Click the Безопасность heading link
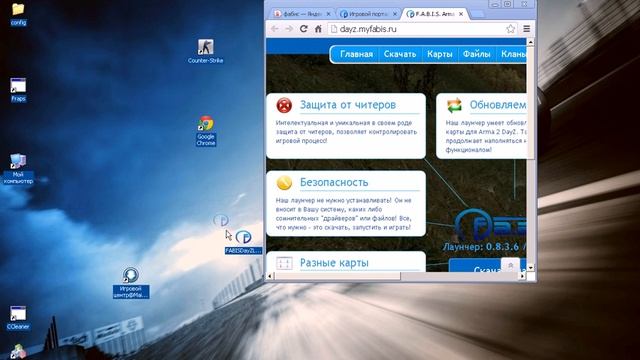This screenshot has width=640, height=360. pyautogui.click(x=334, y=182)
